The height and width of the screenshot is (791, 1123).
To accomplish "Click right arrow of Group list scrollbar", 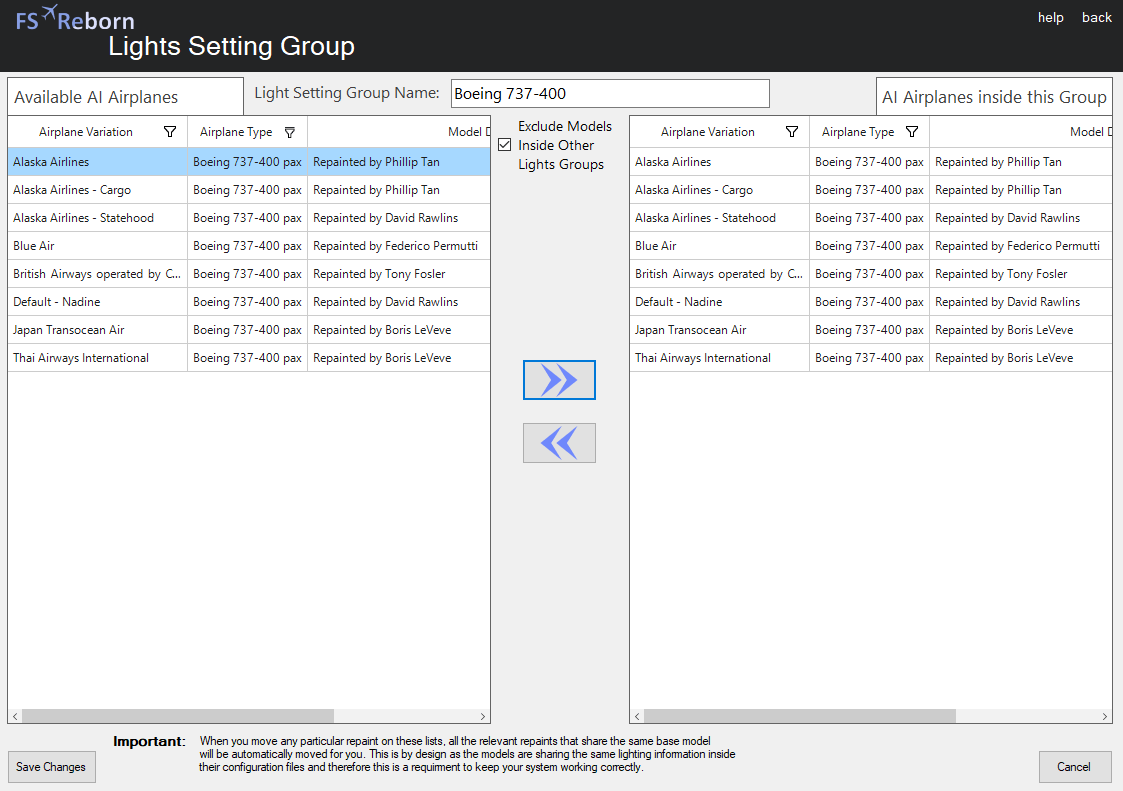I will coord(1104,716).
